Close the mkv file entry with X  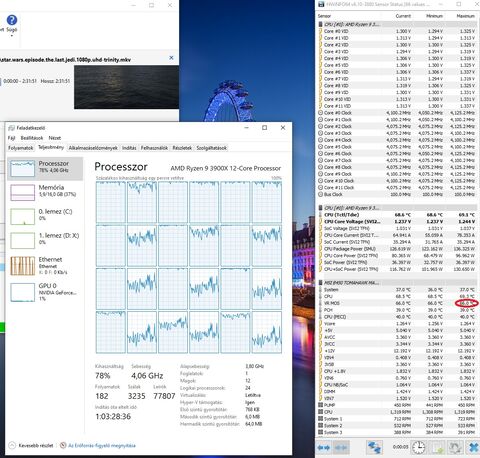(x=171, y=58)
